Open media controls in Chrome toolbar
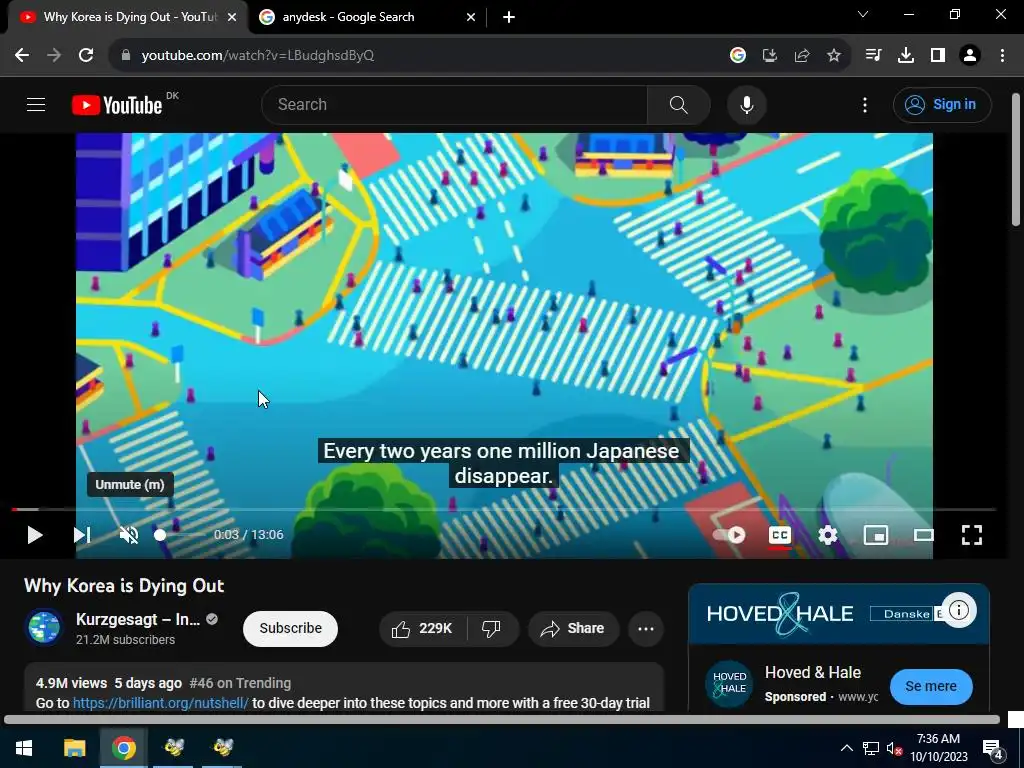This screenshot has height=768, width=1024. pos(873,56)
